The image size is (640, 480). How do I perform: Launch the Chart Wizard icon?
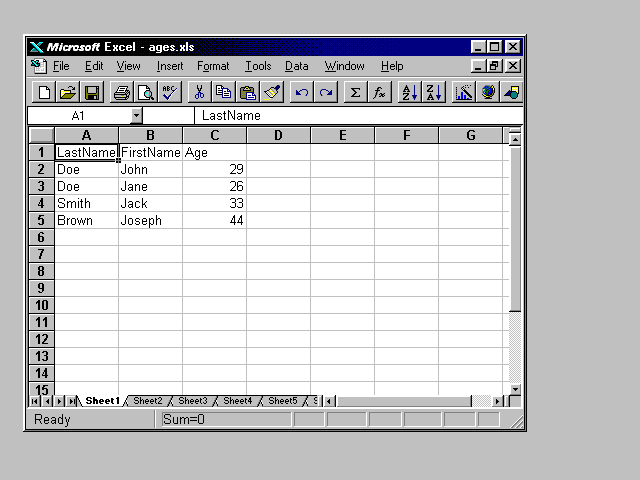(x=464, y=93)
